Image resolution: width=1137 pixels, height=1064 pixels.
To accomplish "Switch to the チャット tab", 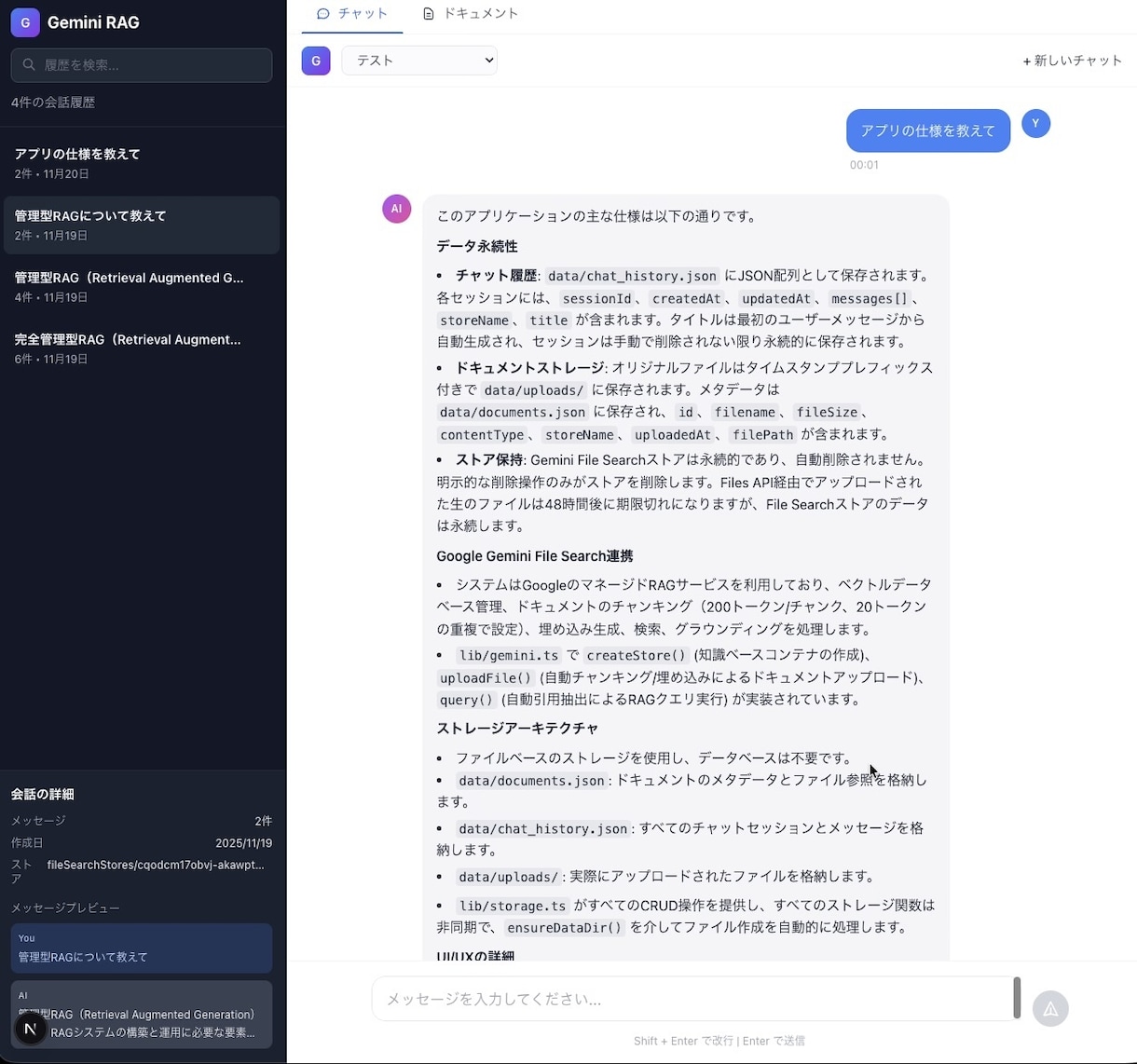I will point(352,14).
